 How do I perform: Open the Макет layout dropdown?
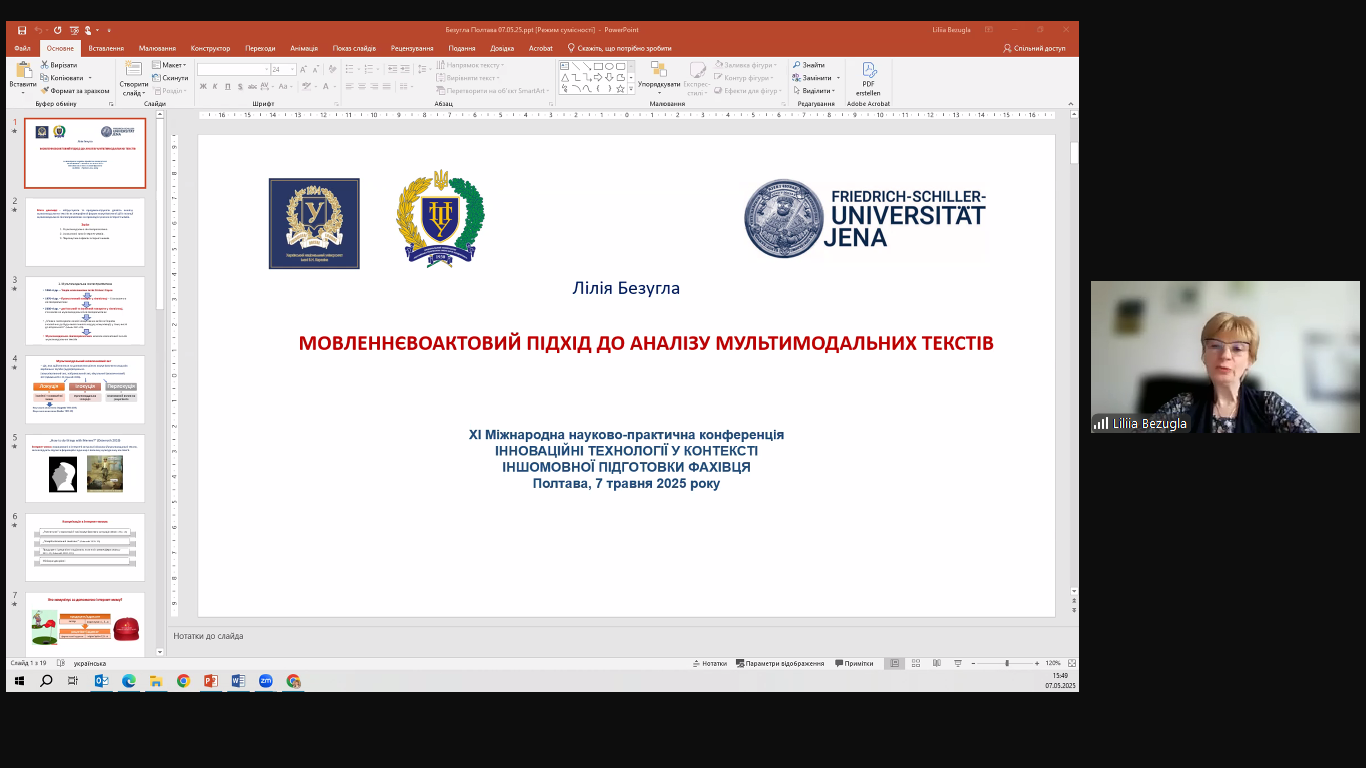(169, 65)
